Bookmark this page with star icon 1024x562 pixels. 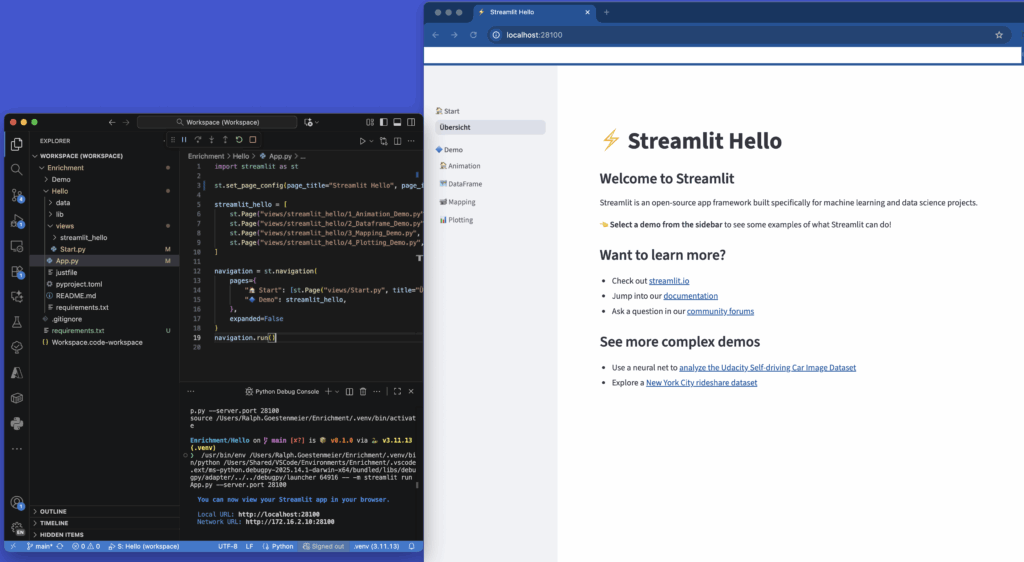tap(998, 35)
